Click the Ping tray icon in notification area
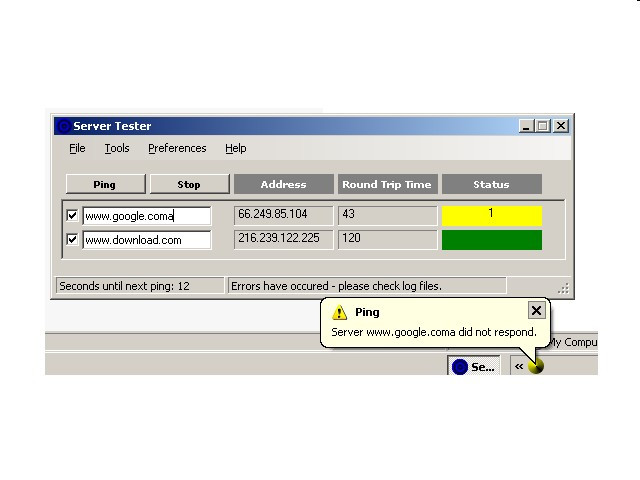This screenshot has height=480, width=640. point(536,366)
